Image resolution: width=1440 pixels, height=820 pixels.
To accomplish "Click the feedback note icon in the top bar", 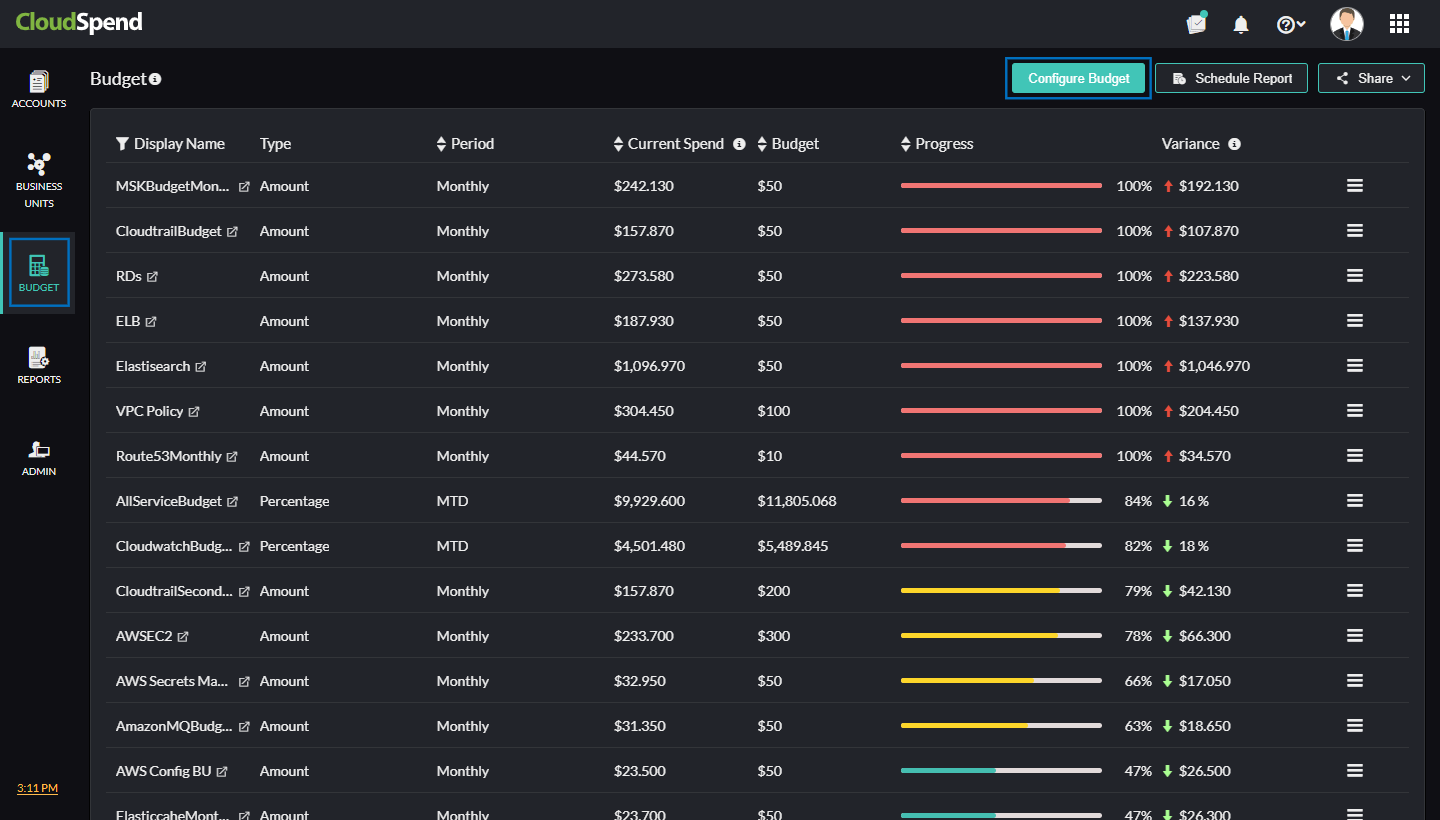I will (x=1196, y=23).
